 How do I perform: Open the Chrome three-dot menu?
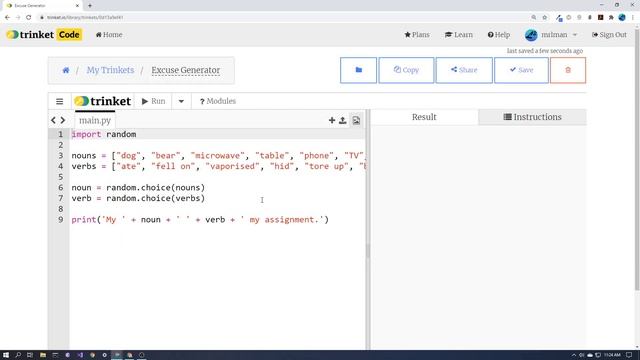point(633,18)
